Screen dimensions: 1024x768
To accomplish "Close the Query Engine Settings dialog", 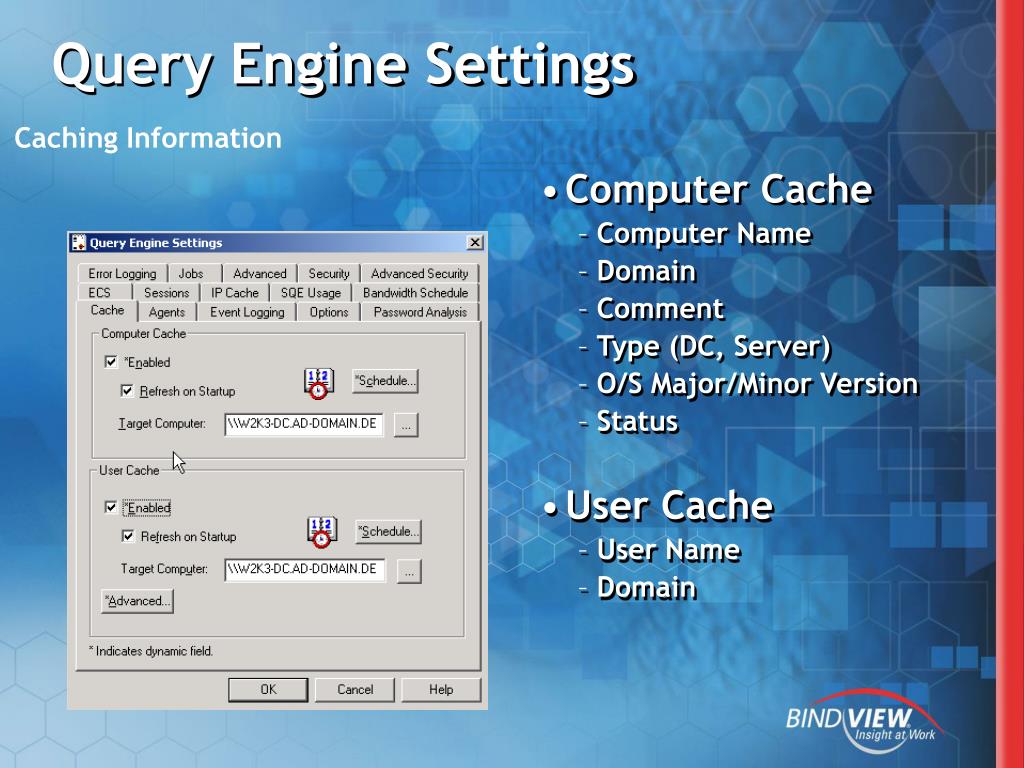I will click(475, 243).
